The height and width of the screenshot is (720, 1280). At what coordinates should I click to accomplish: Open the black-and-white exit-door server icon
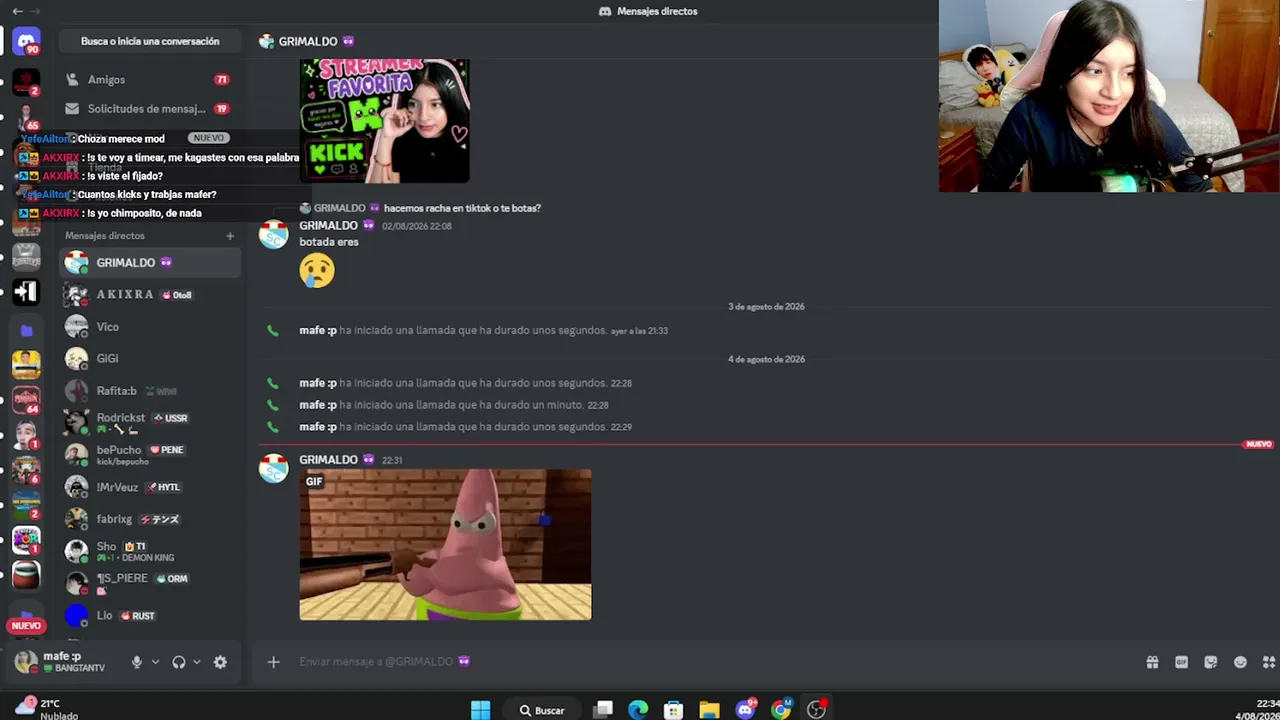coord(26,291)
